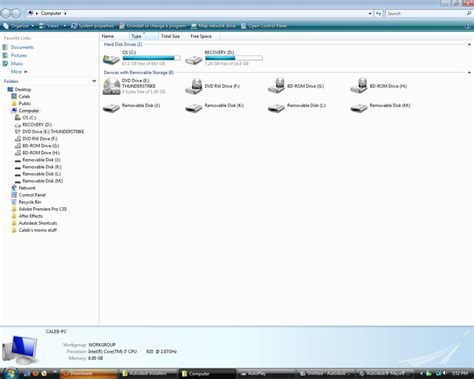Expand the More favorite links

[19, 72]
